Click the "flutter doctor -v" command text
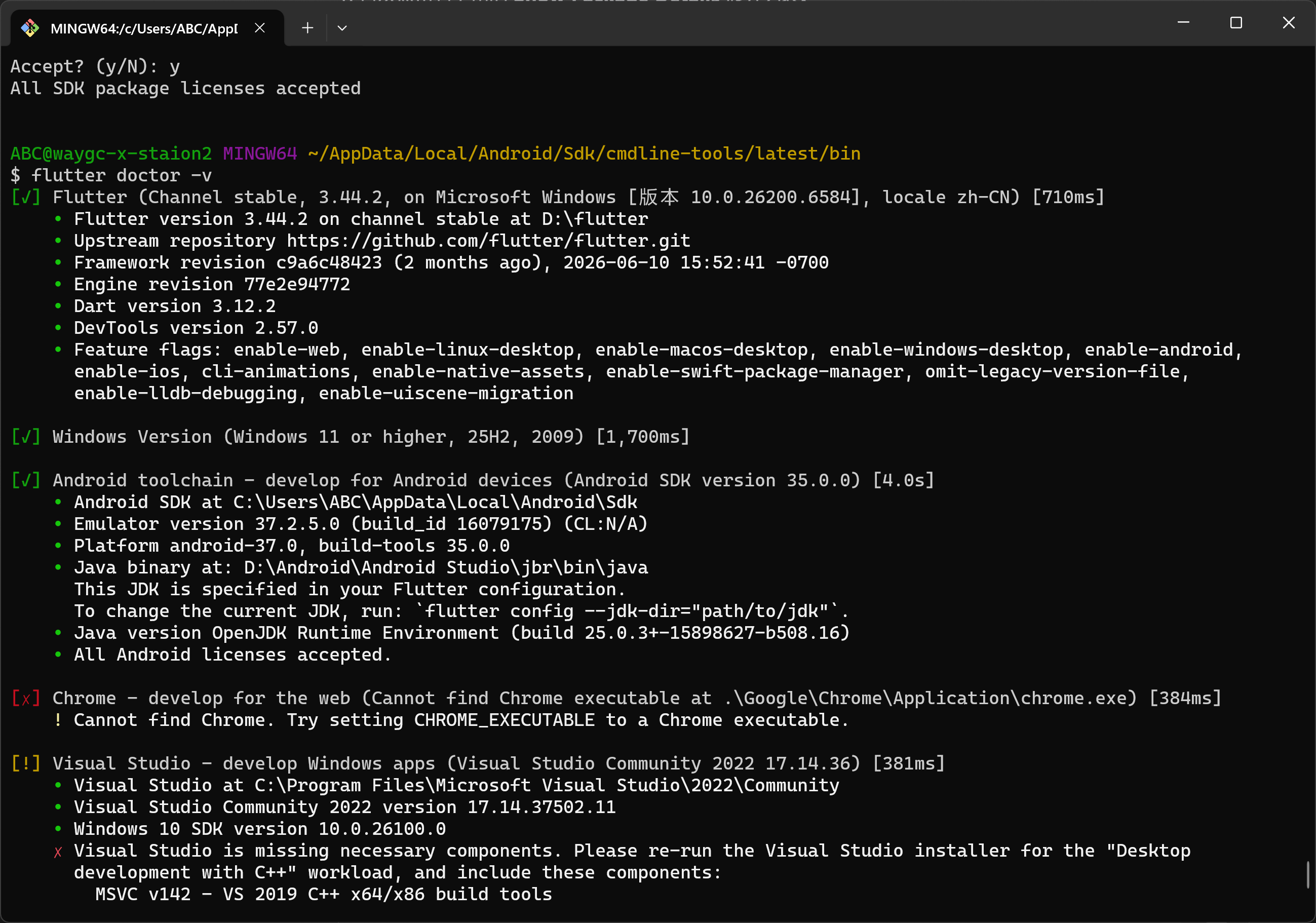The width and height of the screenshot is (1316, 923). (x=122, y=175)
